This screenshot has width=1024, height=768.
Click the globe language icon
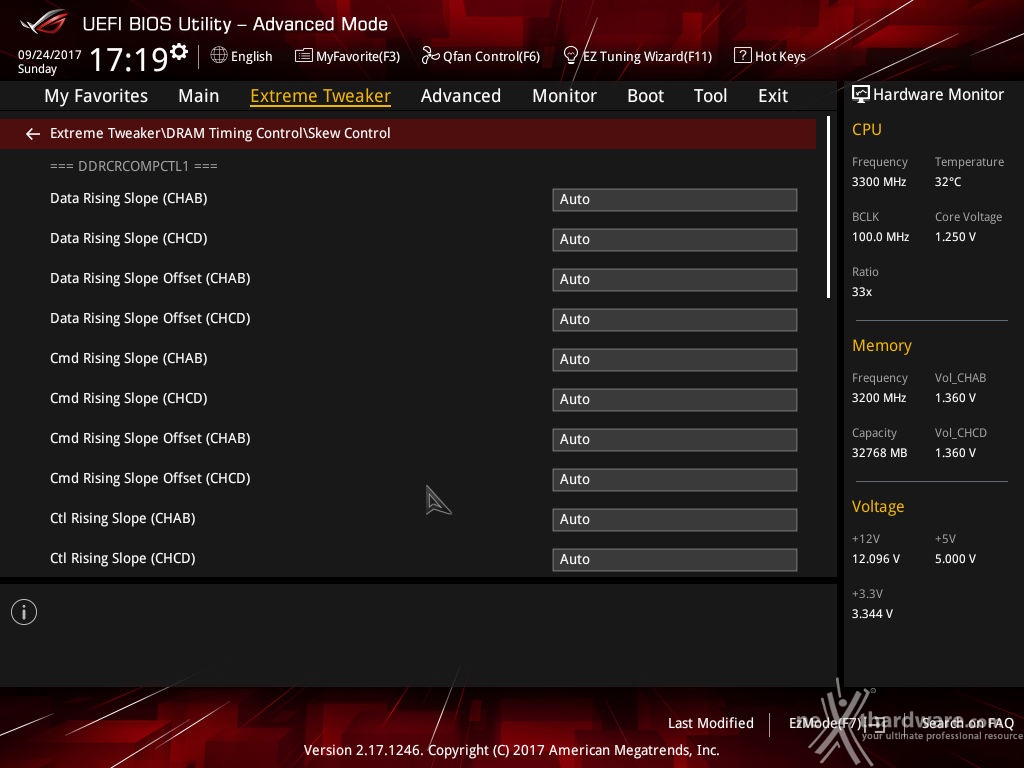[219, 56]
